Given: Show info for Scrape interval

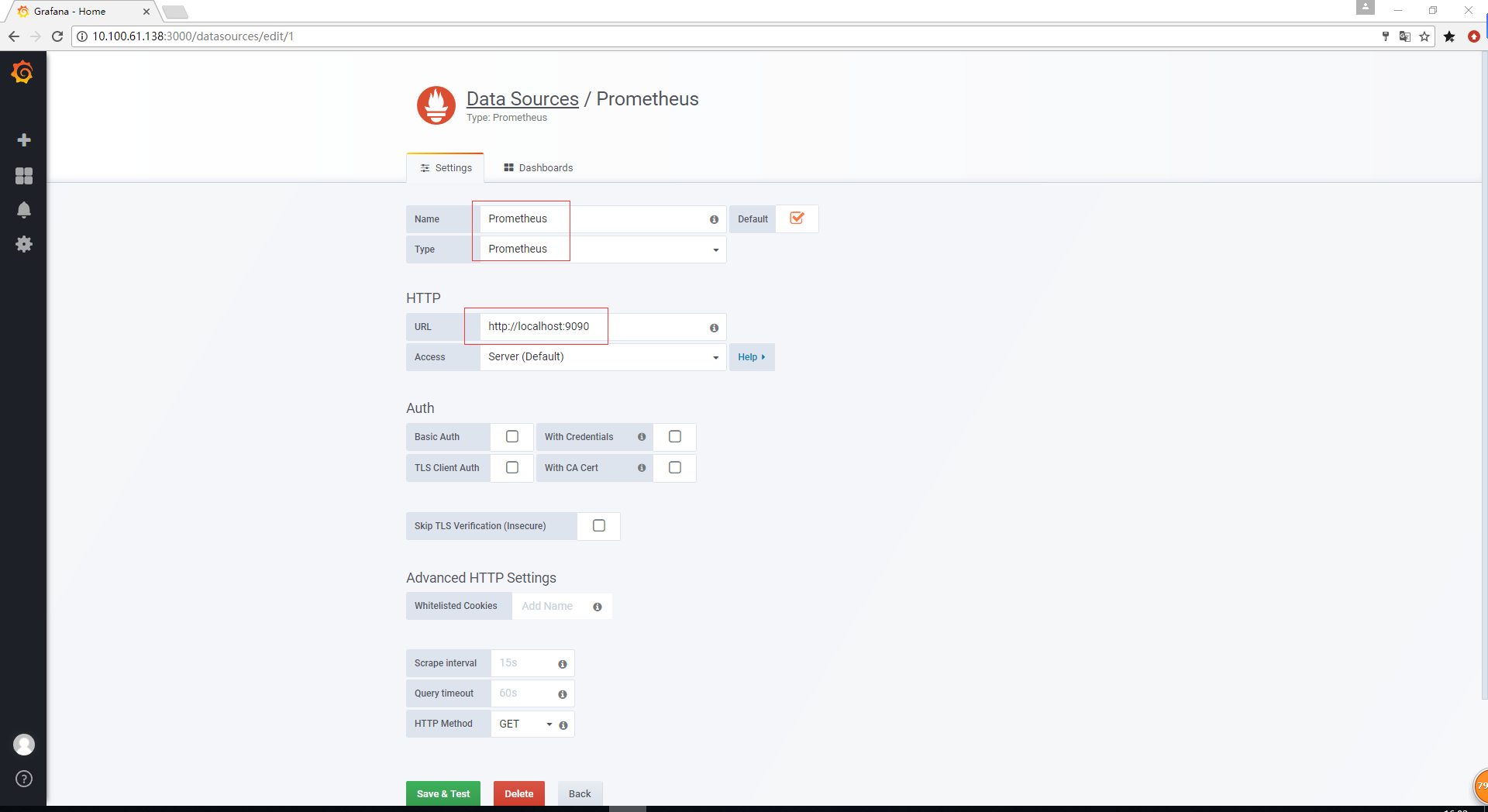Looking at the screenshot, I should tap(563, 664).
